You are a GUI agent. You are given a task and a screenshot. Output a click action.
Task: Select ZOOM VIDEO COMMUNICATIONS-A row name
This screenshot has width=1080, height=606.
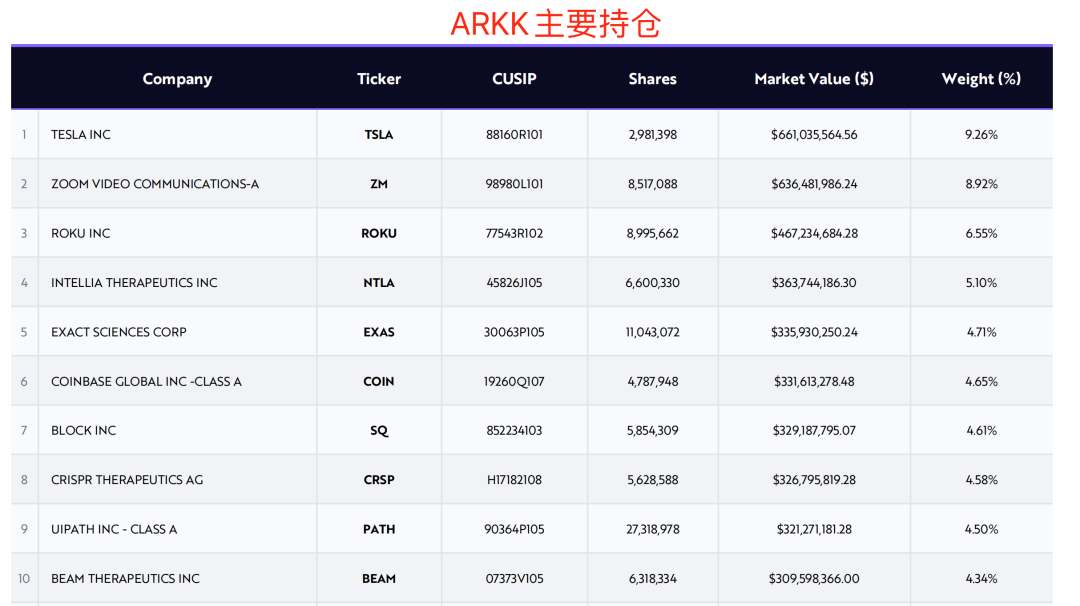pos(155,185)
